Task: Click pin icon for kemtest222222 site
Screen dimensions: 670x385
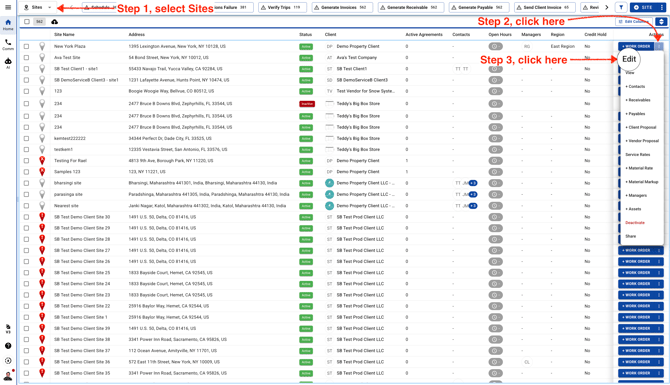Action: (x=42, y=138)
